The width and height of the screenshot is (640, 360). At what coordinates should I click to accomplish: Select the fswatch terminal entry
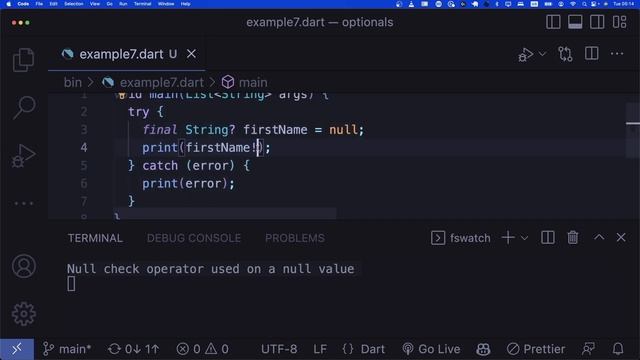461,238
